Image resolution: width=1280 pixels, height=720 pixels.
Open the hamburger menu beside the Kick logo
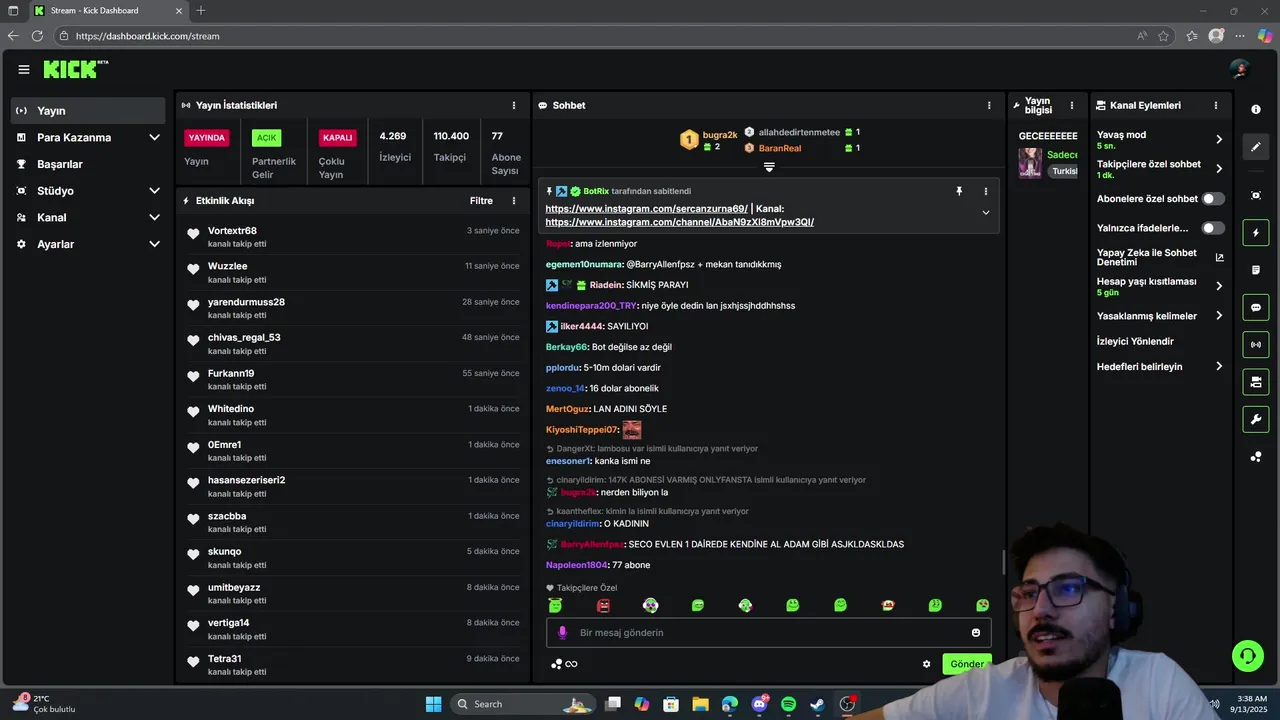(x=23, y=69)
